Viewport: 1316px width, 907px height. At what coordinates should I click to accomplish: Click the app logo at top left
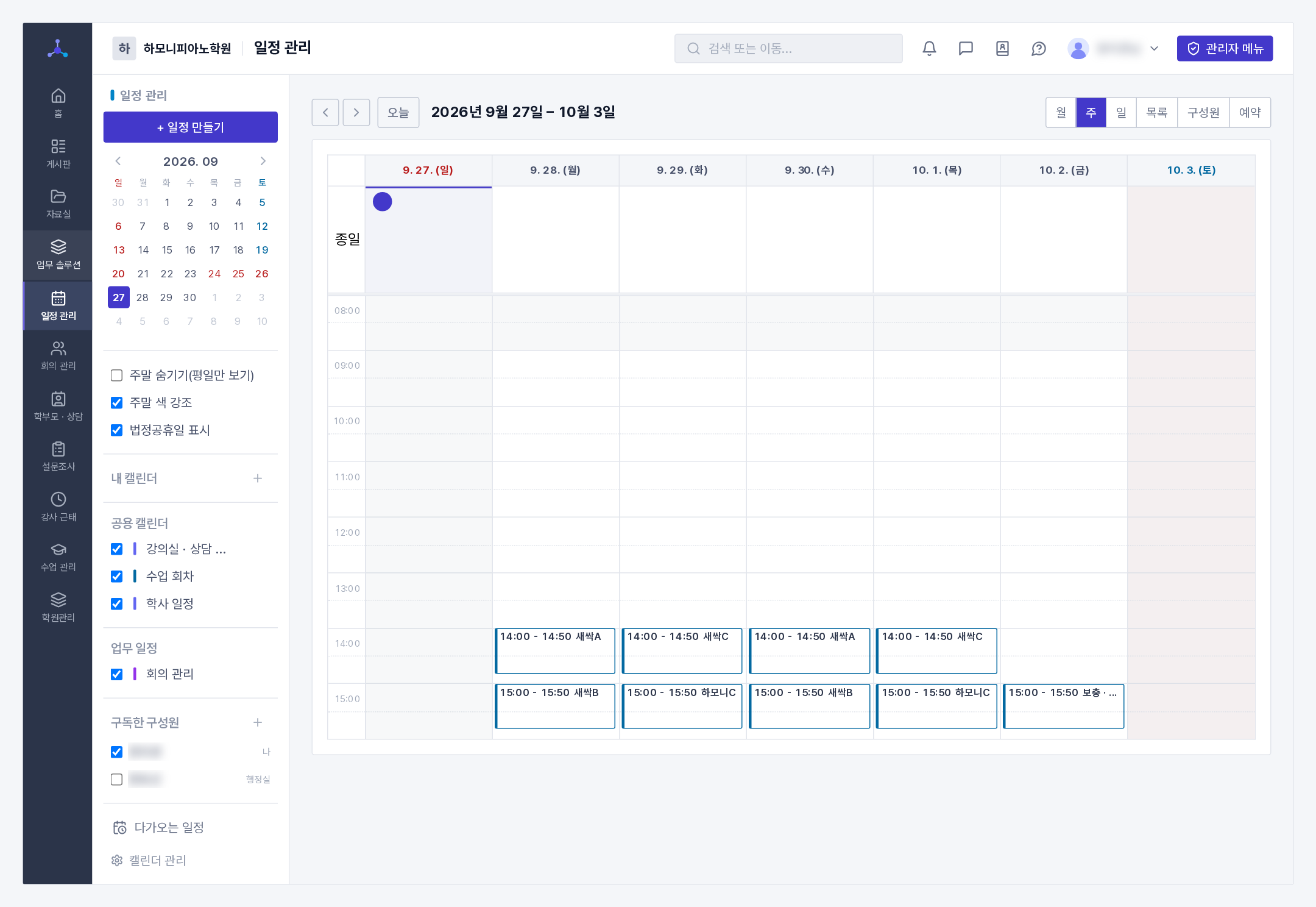58,48
